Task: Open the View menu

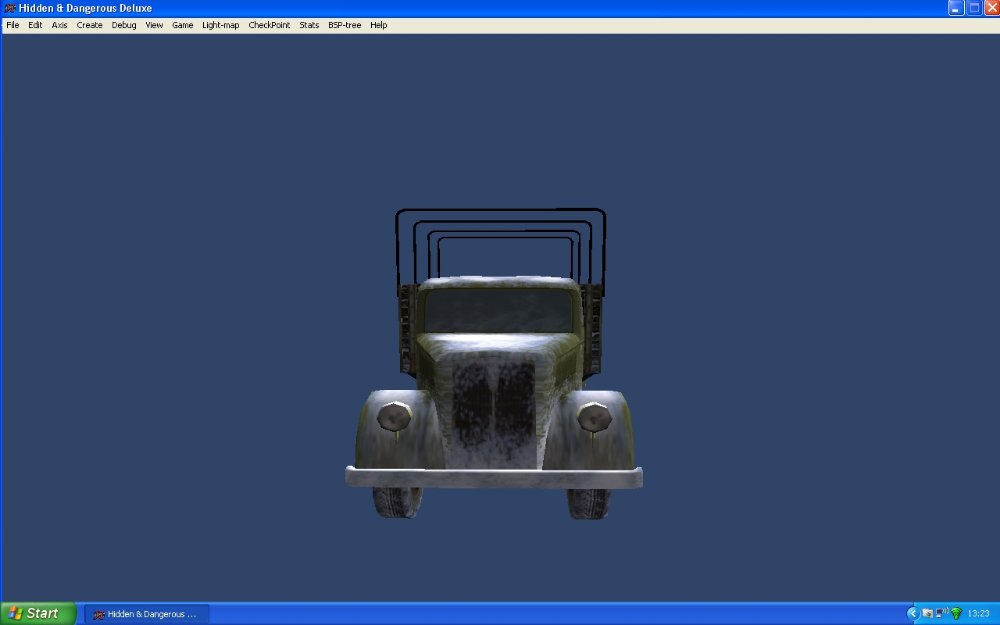Action: pyautogui.click(x=154, y=25)
